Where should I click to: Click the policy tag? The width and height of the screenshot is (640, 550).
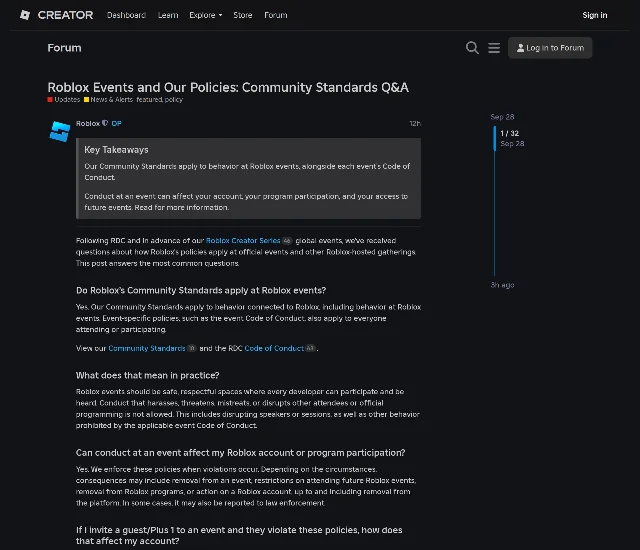click(173, 100)
